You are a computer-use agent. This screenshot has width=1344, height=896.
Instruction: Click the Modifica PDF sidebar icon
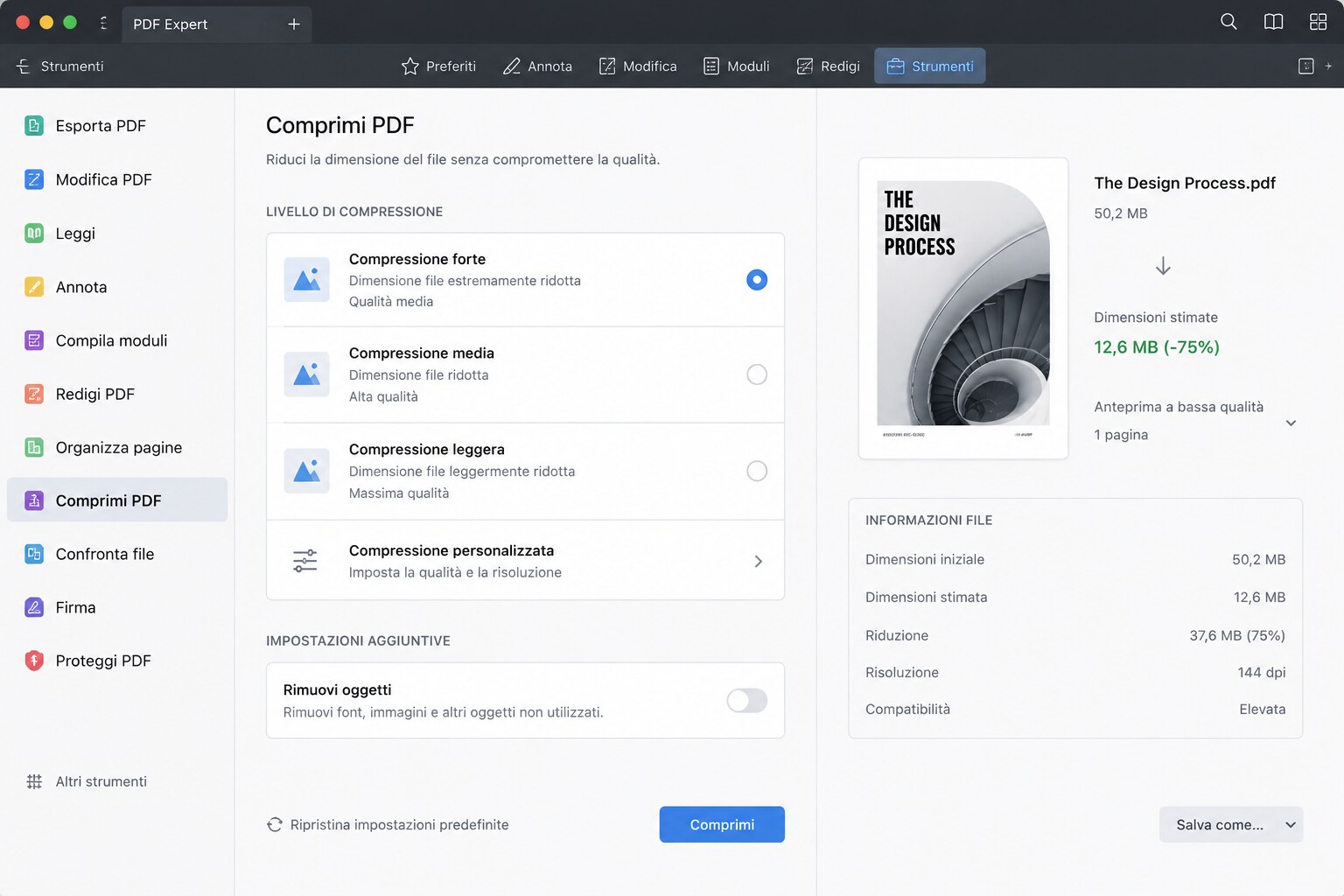click(34, 179)
